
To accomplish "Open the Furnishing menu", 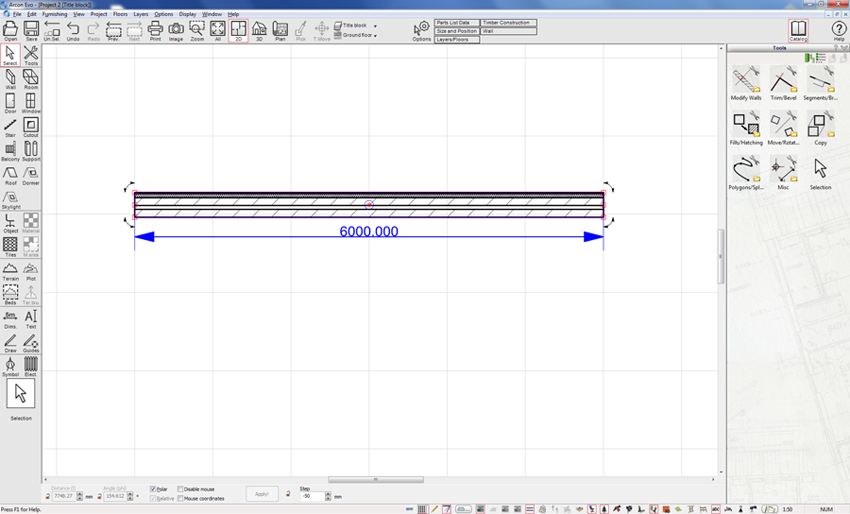I will (x=55, y=14).
